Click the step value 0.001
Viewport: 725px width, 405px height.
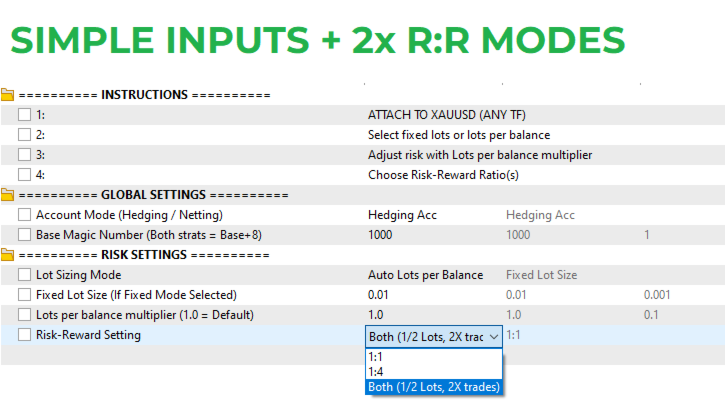pos(657,295)
